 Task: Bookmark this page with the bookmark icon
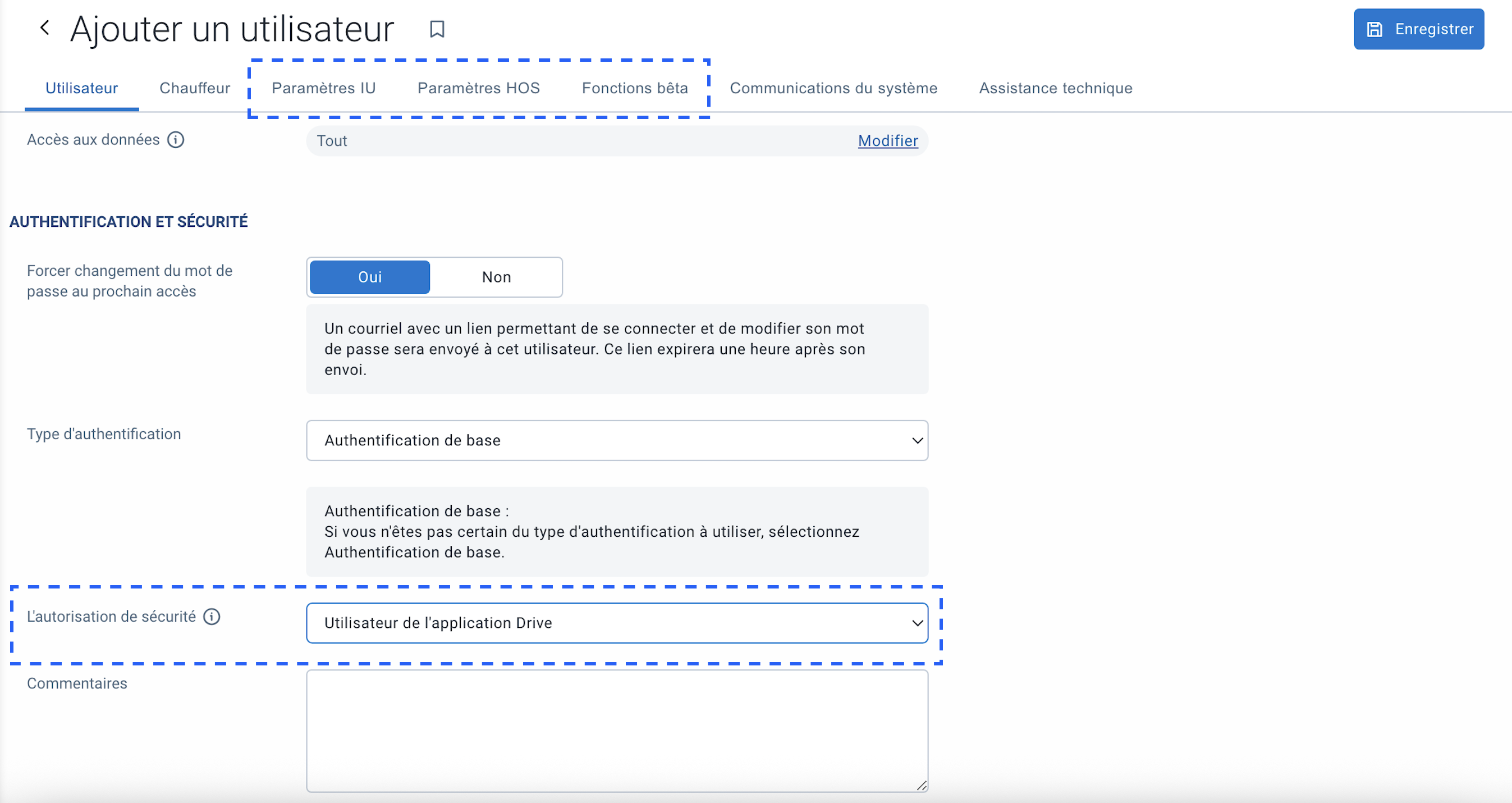437,29
